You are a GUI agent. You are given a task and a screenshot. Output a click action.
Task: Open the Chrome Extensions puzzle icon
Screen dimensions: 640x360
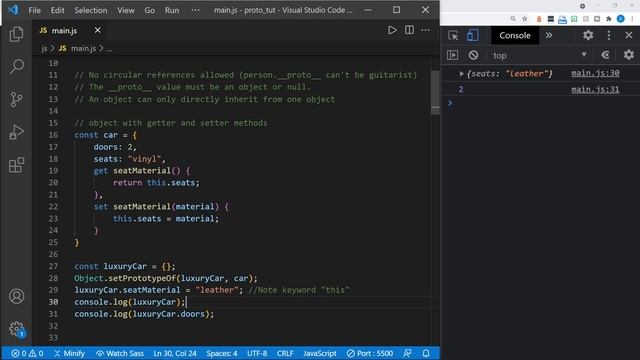coord(609,19)
